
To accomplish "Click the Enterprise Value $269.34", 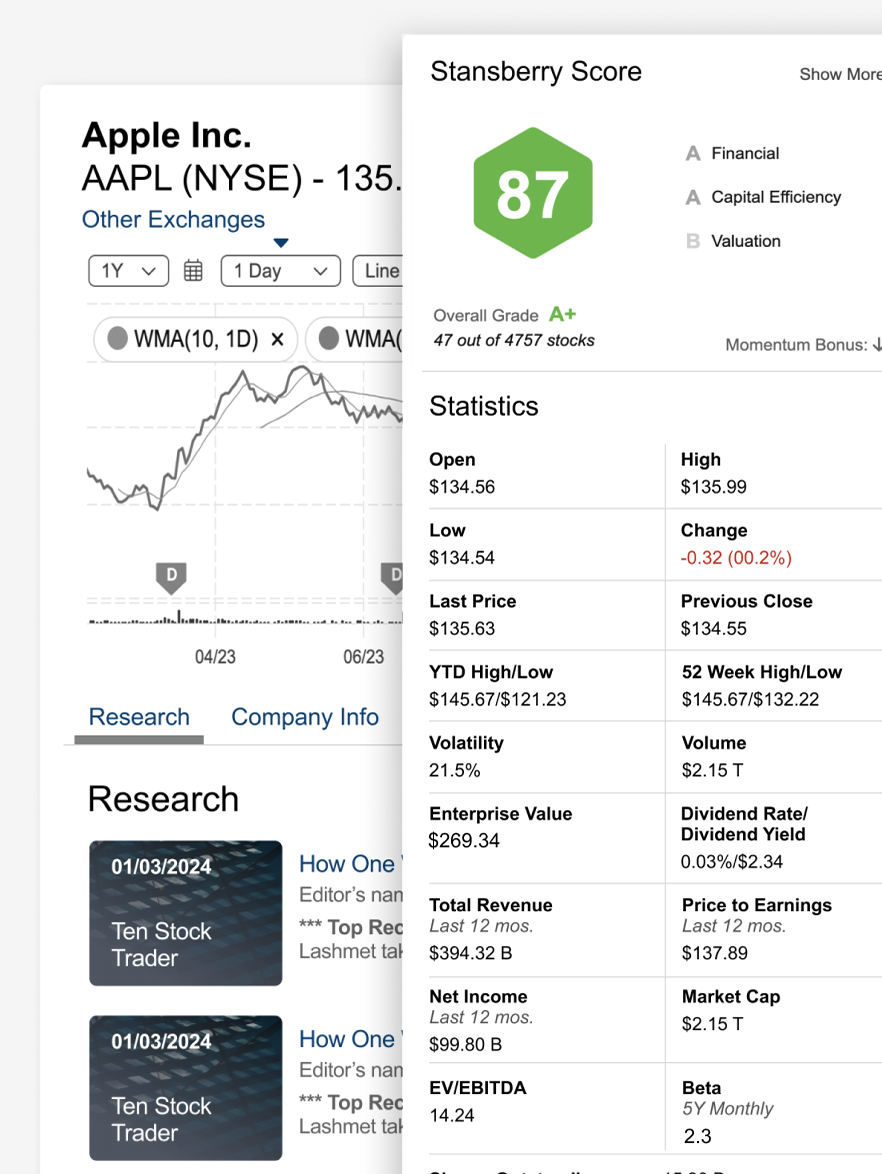I will [x=463, y=841].
